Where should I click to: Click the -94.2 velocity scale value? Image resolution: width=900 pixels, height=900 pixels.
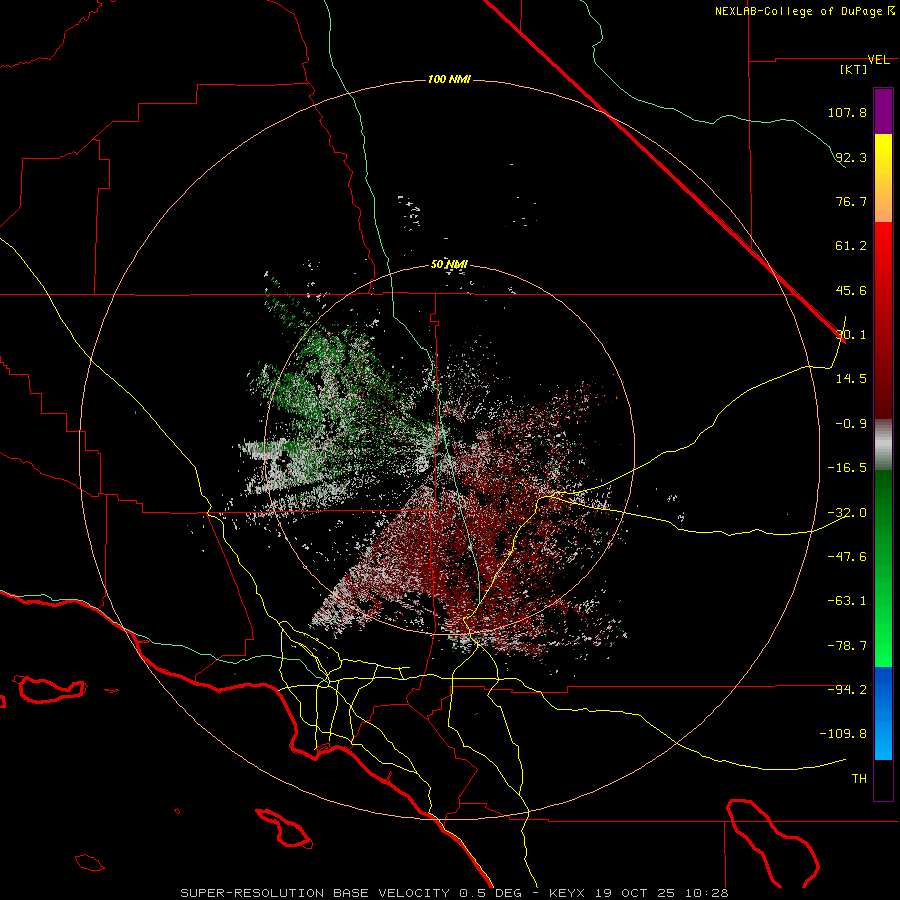tap(847, 689)
